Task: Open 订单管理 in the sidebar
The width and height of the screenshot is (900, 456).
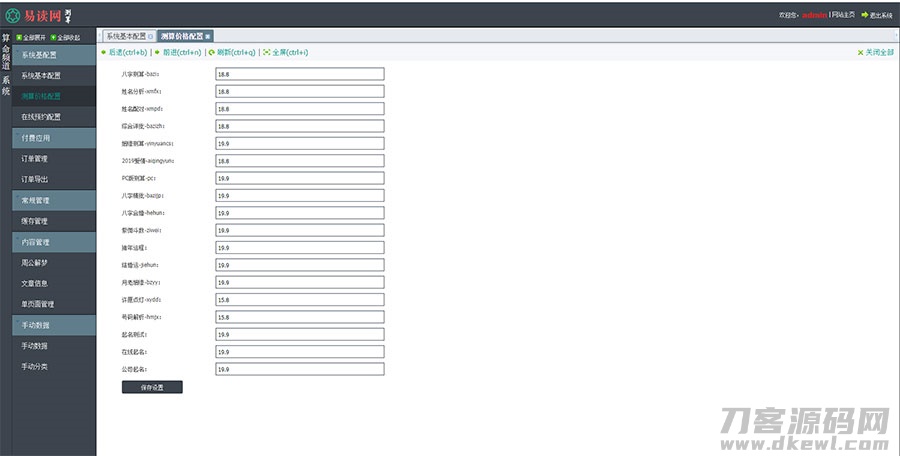Action: coord(35,159)
